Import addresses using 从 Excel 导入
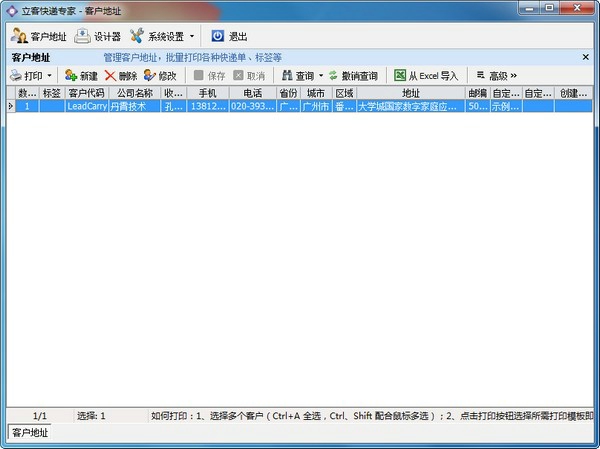600x449 pixels. [426, 75]
